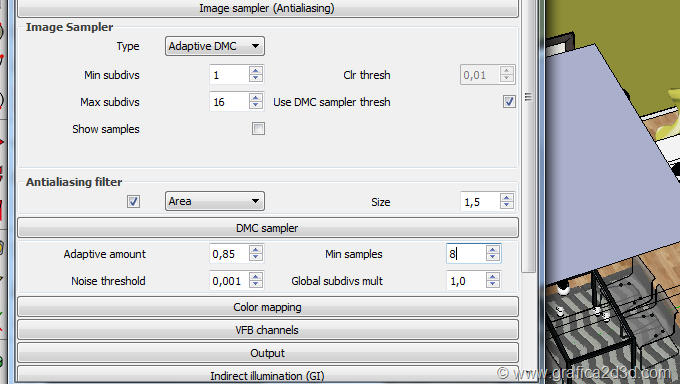
Task: Decrease Noise threshold with down arrow
Action: (x=255, y=284)
